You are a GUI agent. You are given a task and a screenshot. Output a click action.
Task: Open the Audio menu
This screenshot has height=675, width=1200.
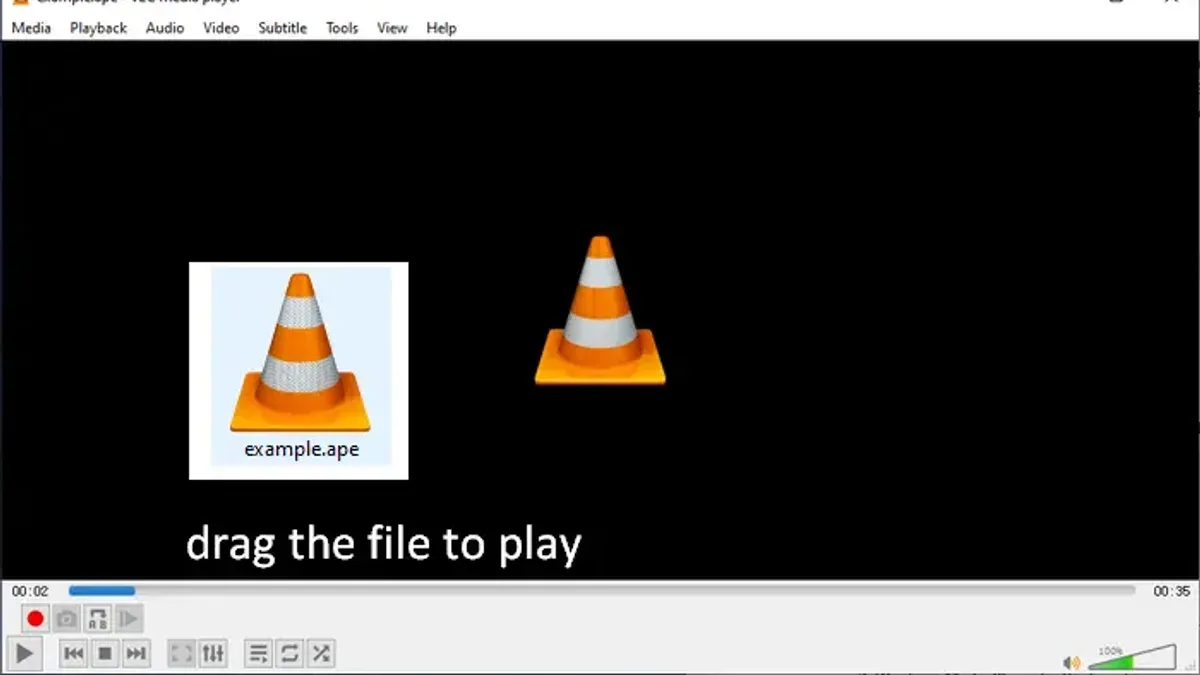[x=165, y=28]
